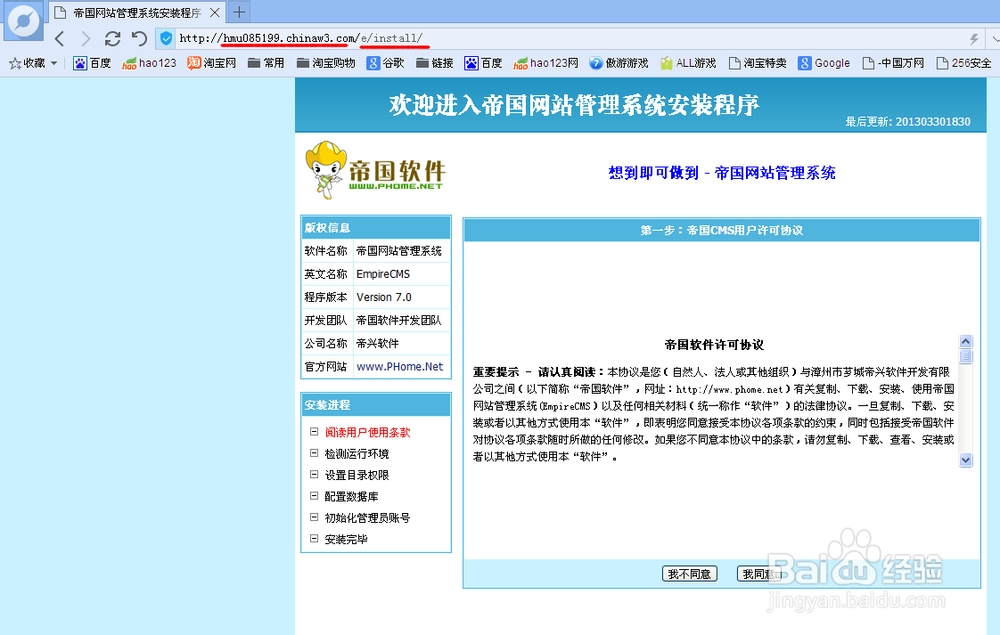Open the 收藏 favorites star
This screenshot has height=635, width=1000.
[15, 63]
